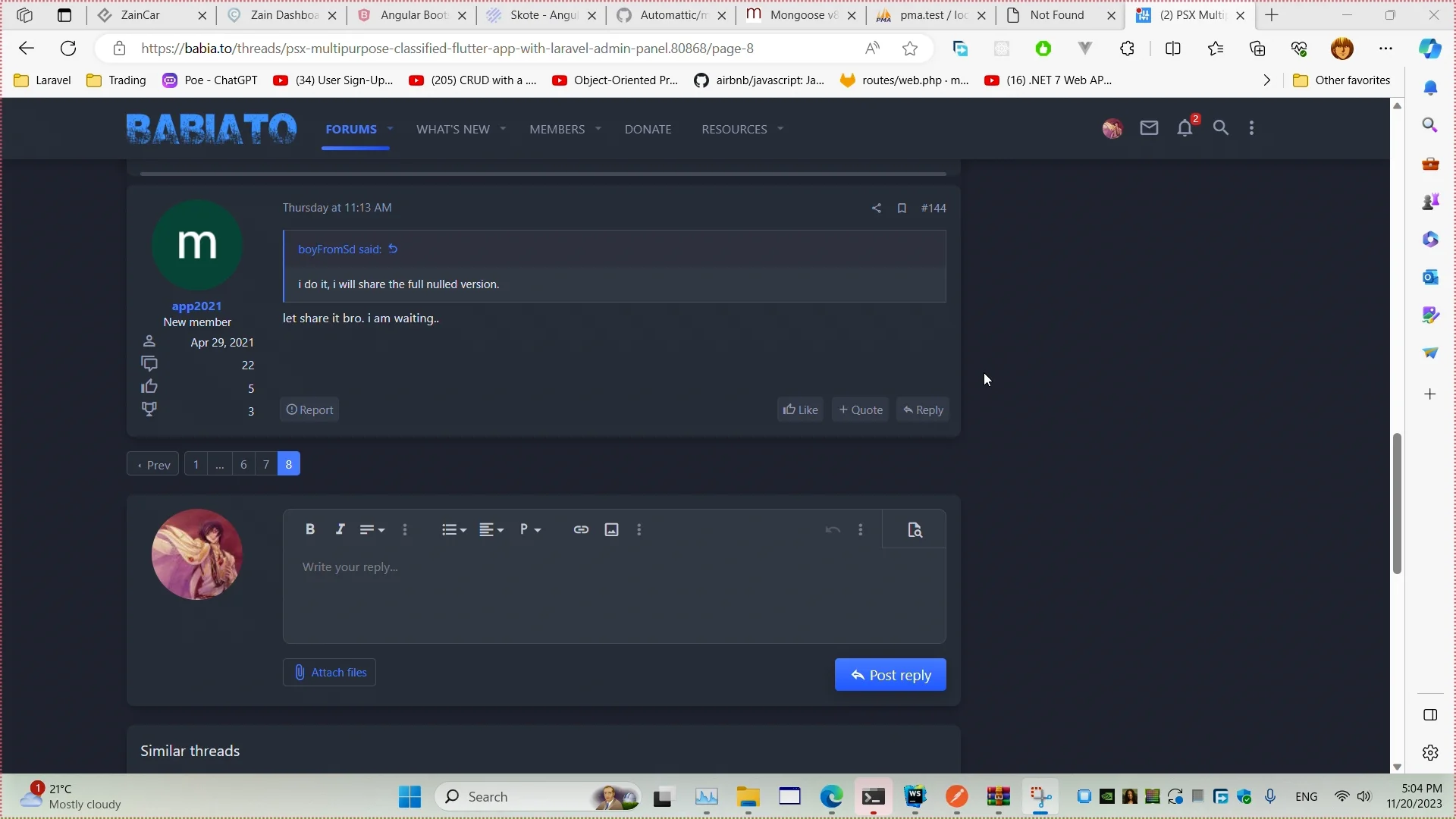
Task: Switch to the Mongoose browser tab
Action: (x=796, y=15)
